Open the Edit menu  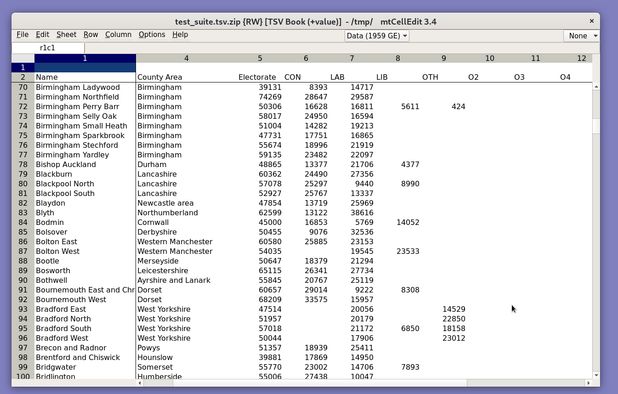pos(42,35)
